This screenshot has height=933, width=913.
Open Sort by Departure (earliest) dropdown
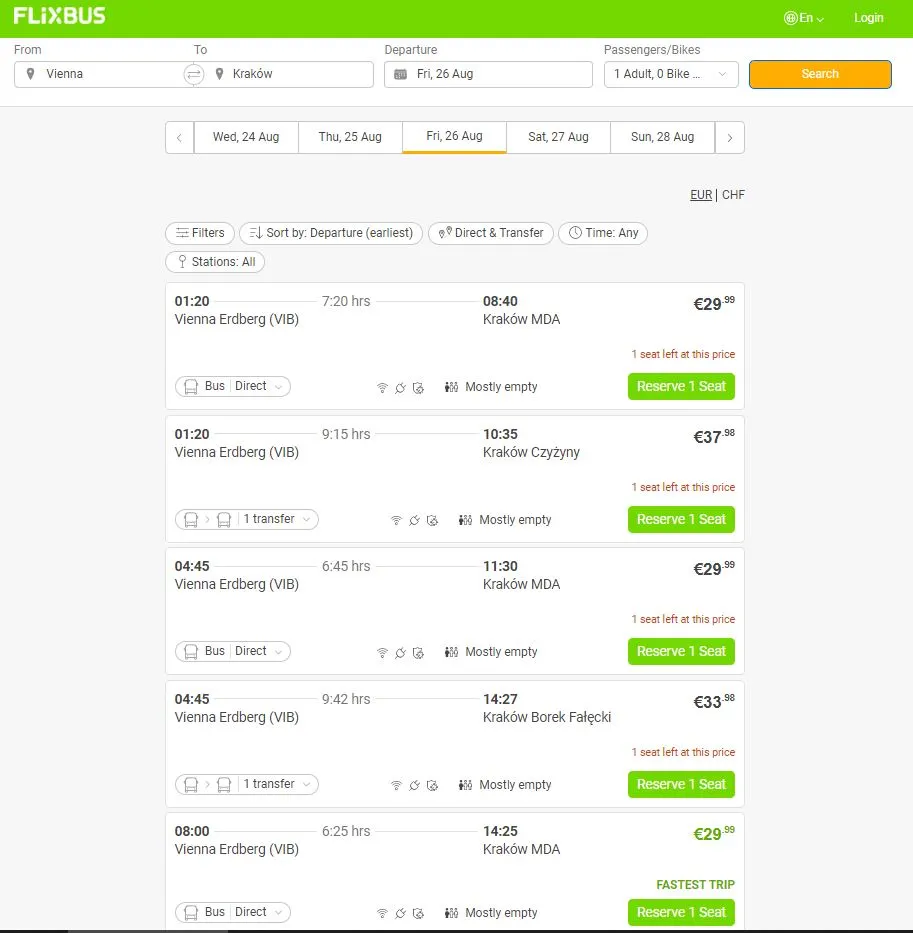(331, 233)
